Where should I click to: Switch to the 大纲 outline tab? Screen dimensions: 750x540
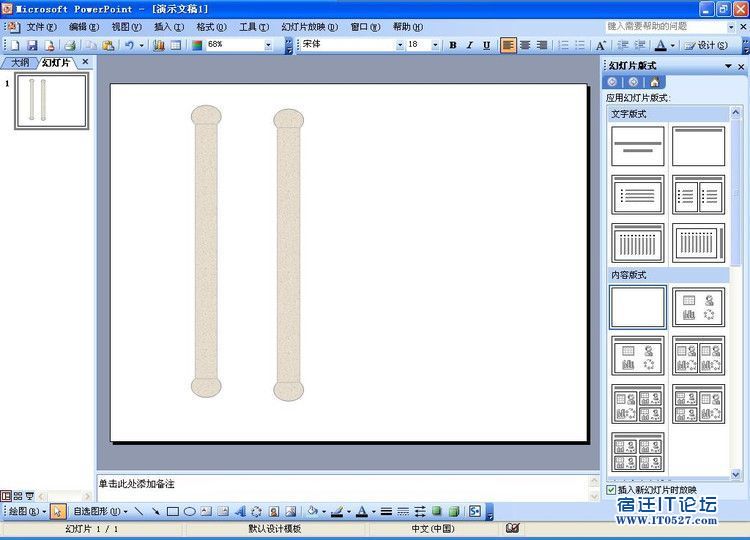pyautogui.click(x=20, y=62)
